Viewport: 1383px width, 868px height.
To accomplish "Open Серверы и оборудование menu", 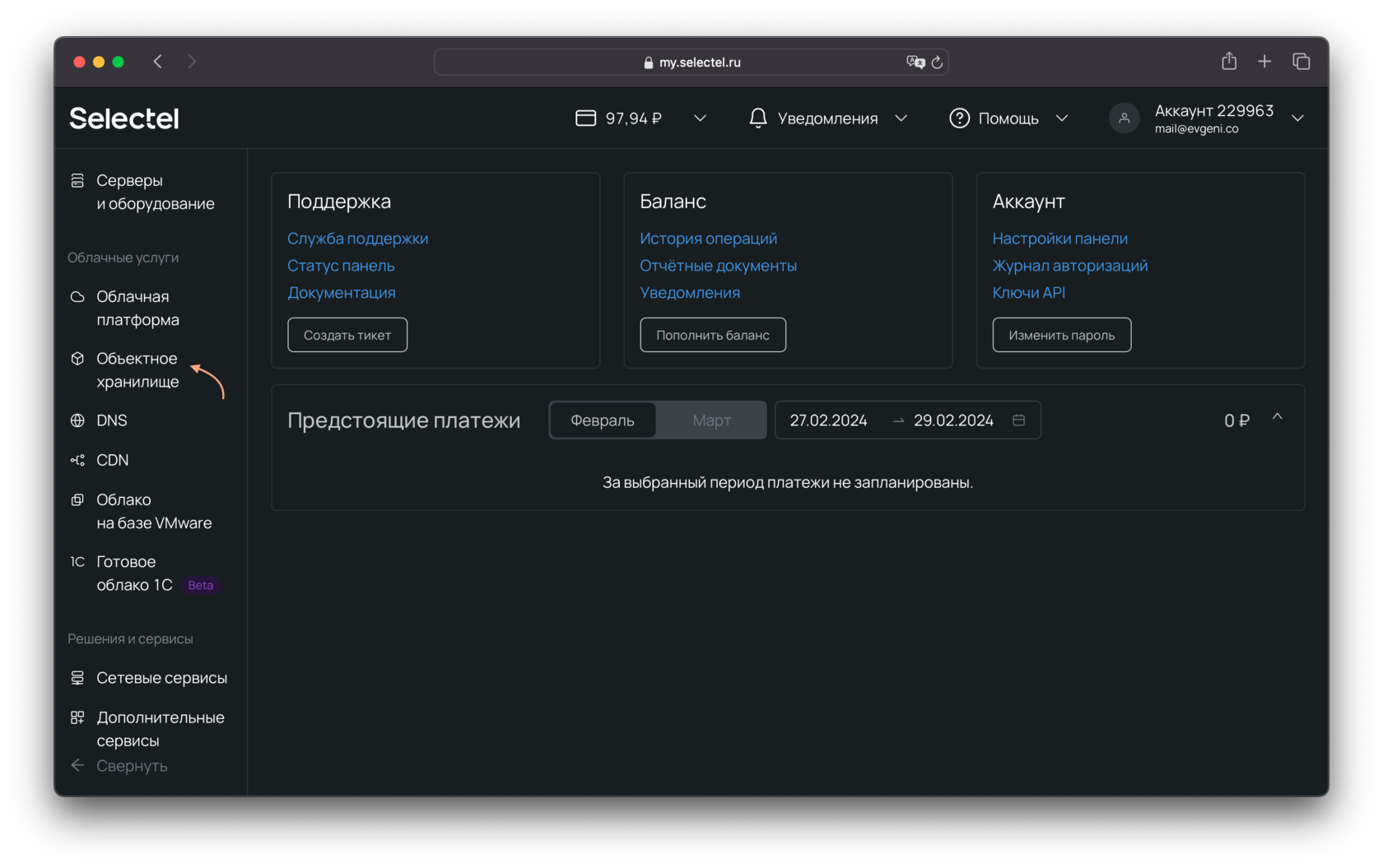I will coord(155,192).
